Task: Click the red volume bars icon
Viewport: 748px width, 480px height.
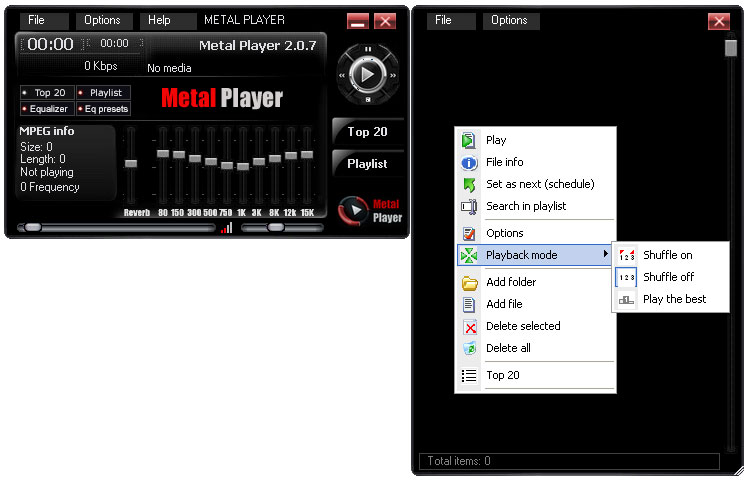Action: pyautogui.click(x=227, y=228)
